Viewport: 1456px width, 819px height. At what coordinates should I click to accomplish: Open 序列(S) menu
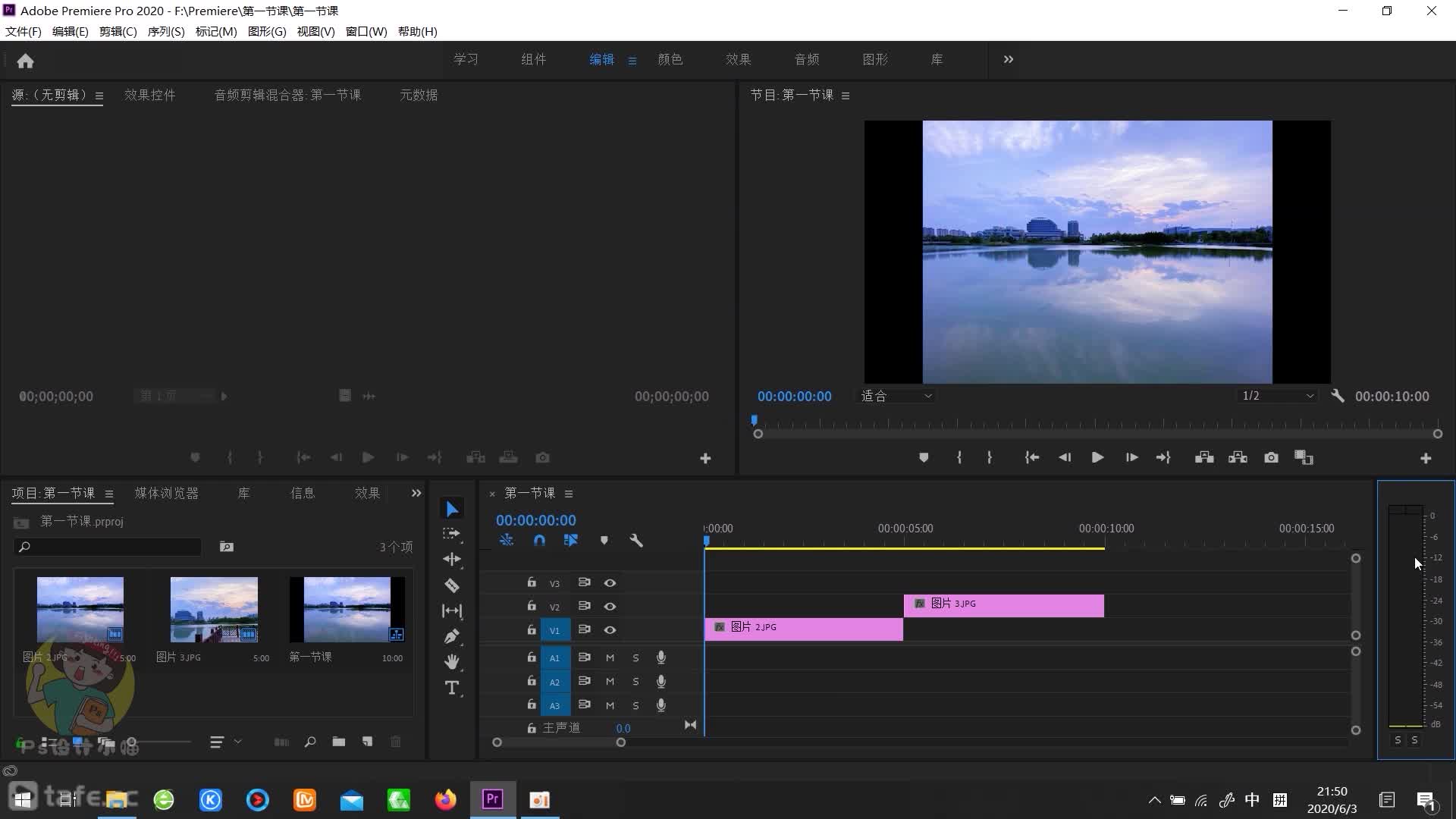(166, 32)
